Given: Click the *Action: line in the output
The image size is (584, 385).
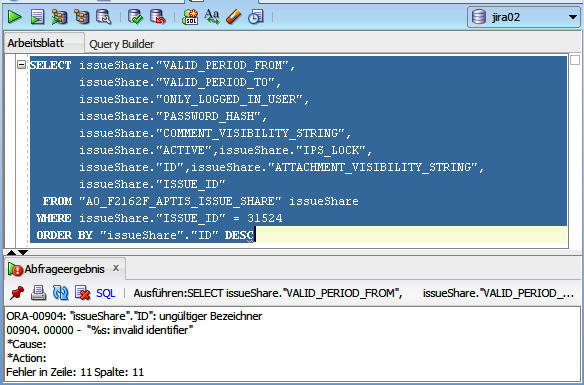Looking at the screenshot, I should tap(26, 358).
